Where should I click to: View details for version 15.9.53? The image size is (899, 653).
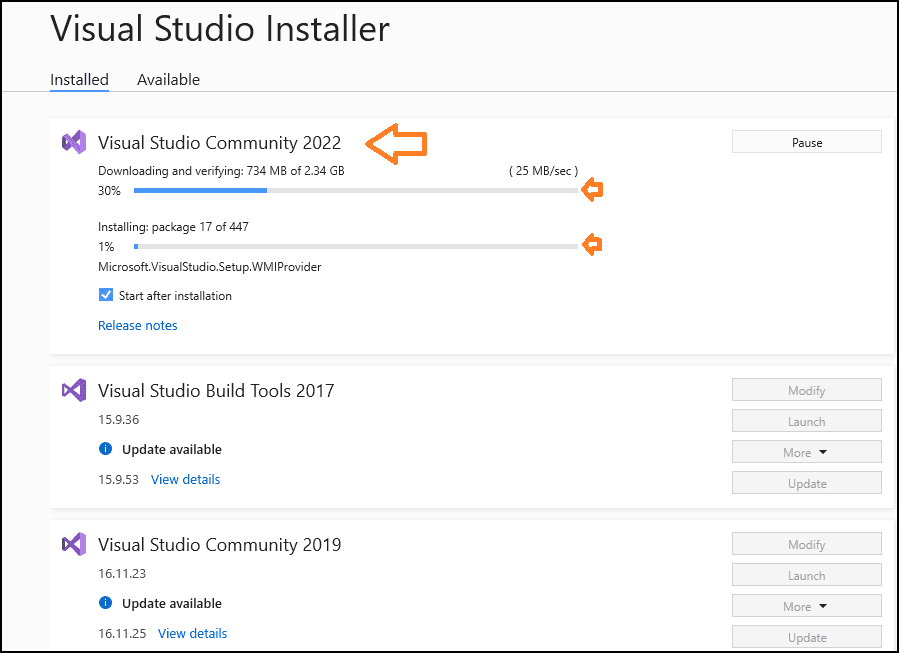point(185,479)
